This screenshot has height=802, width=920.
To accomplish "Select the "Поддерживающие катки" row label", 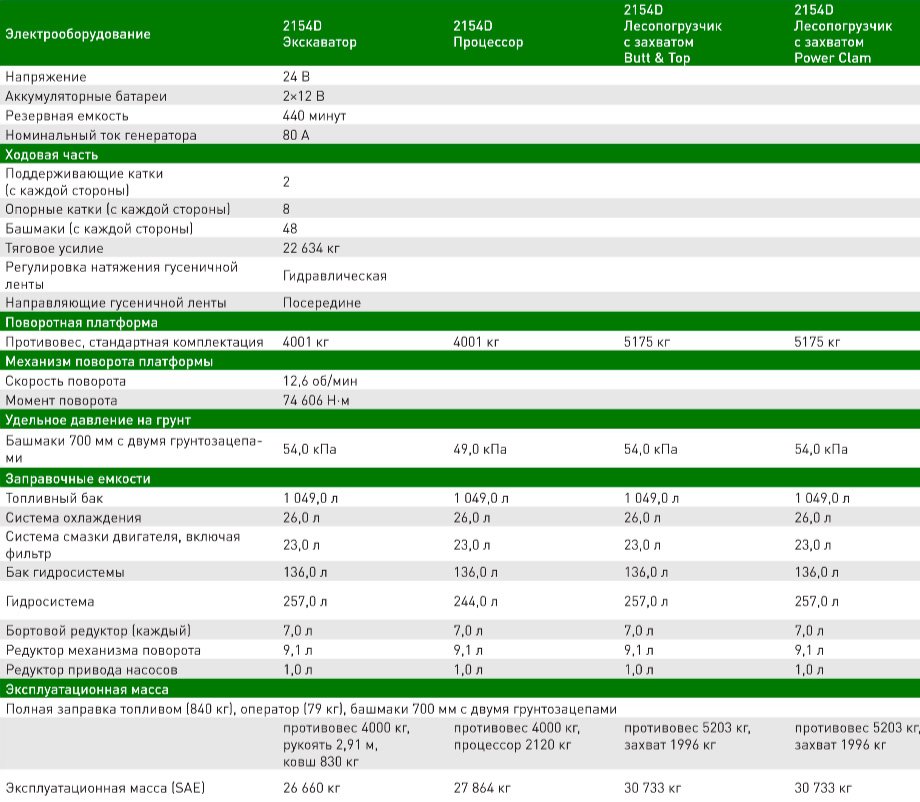I will (84, 182).
